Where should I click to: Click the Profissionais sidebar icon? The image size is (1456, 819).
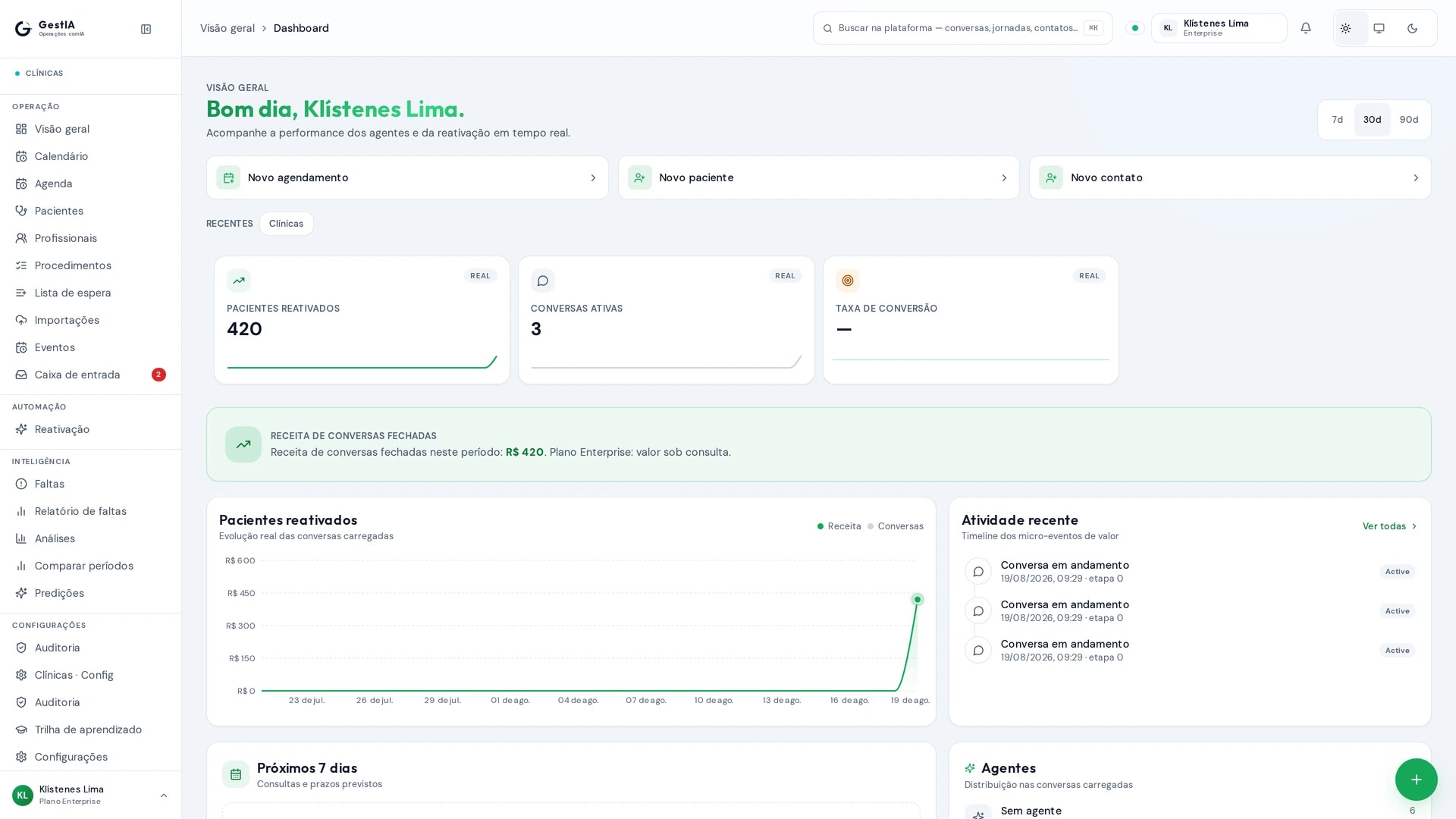pyautogui.click(x=21, y=238)
